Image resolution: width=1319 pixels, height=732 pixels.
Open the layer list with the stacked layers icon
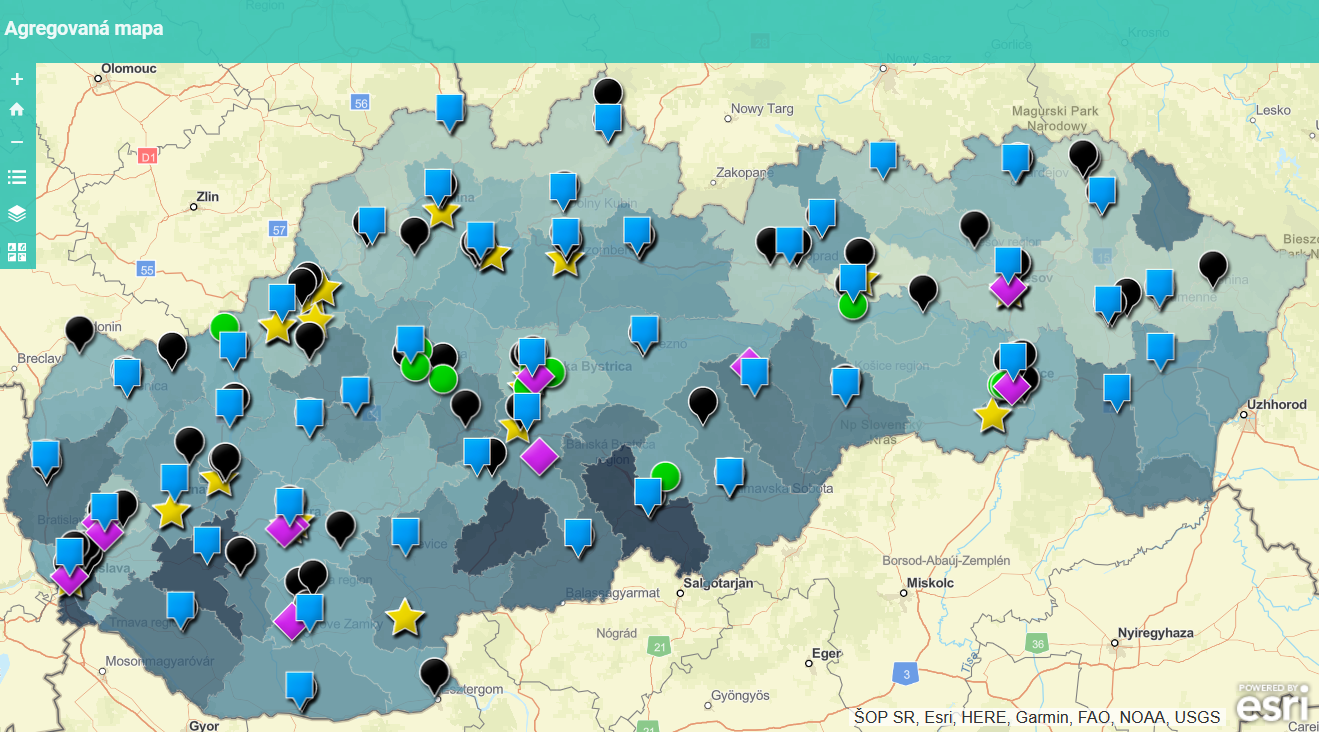(x=15, y=210)
